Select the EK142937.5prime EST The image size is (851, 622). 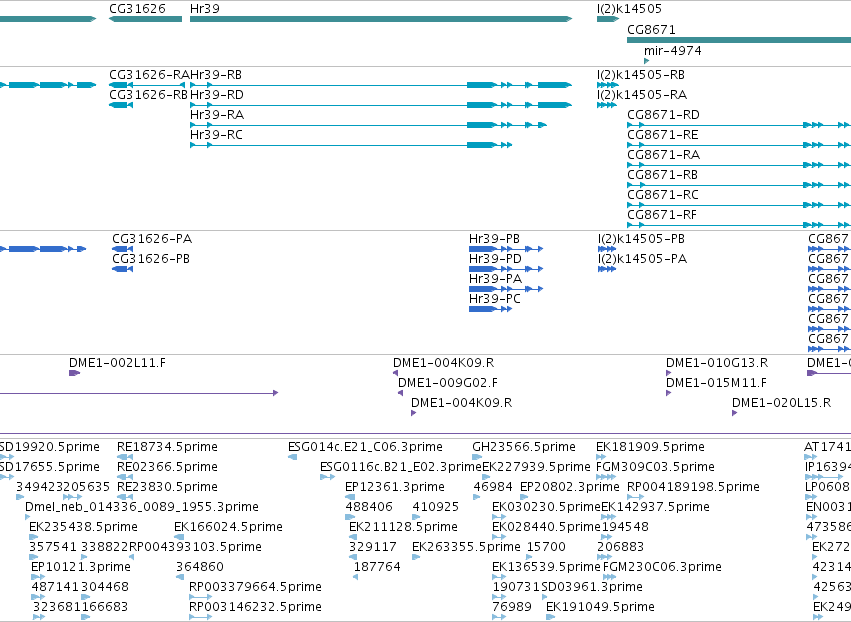tap(655, 507)
